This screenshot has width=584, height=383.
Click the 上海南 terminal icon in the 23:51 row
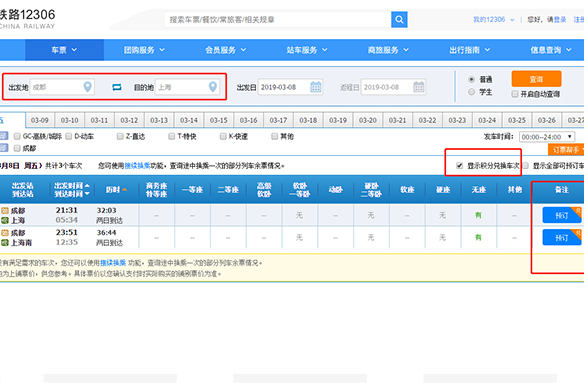pyautogui.click(x=4, y=243)
